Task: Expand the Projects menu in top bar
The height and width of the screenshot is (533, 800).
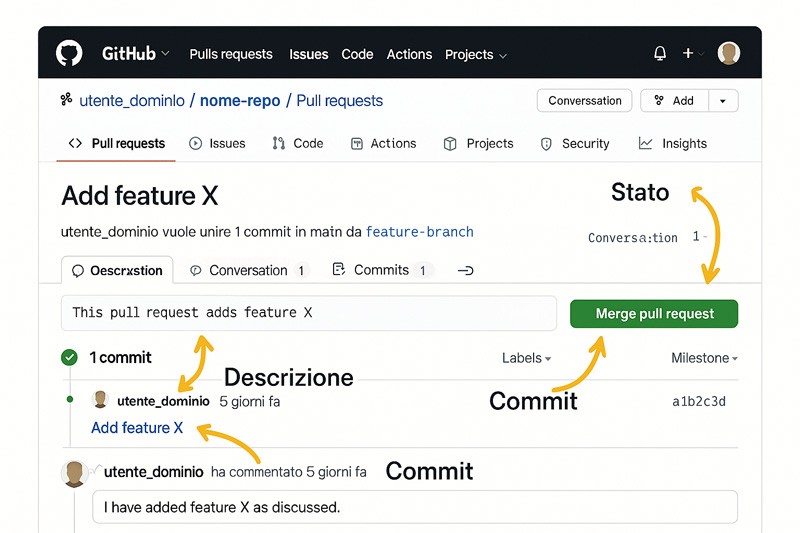Action: pyautogui.click(x=476, y=55)
